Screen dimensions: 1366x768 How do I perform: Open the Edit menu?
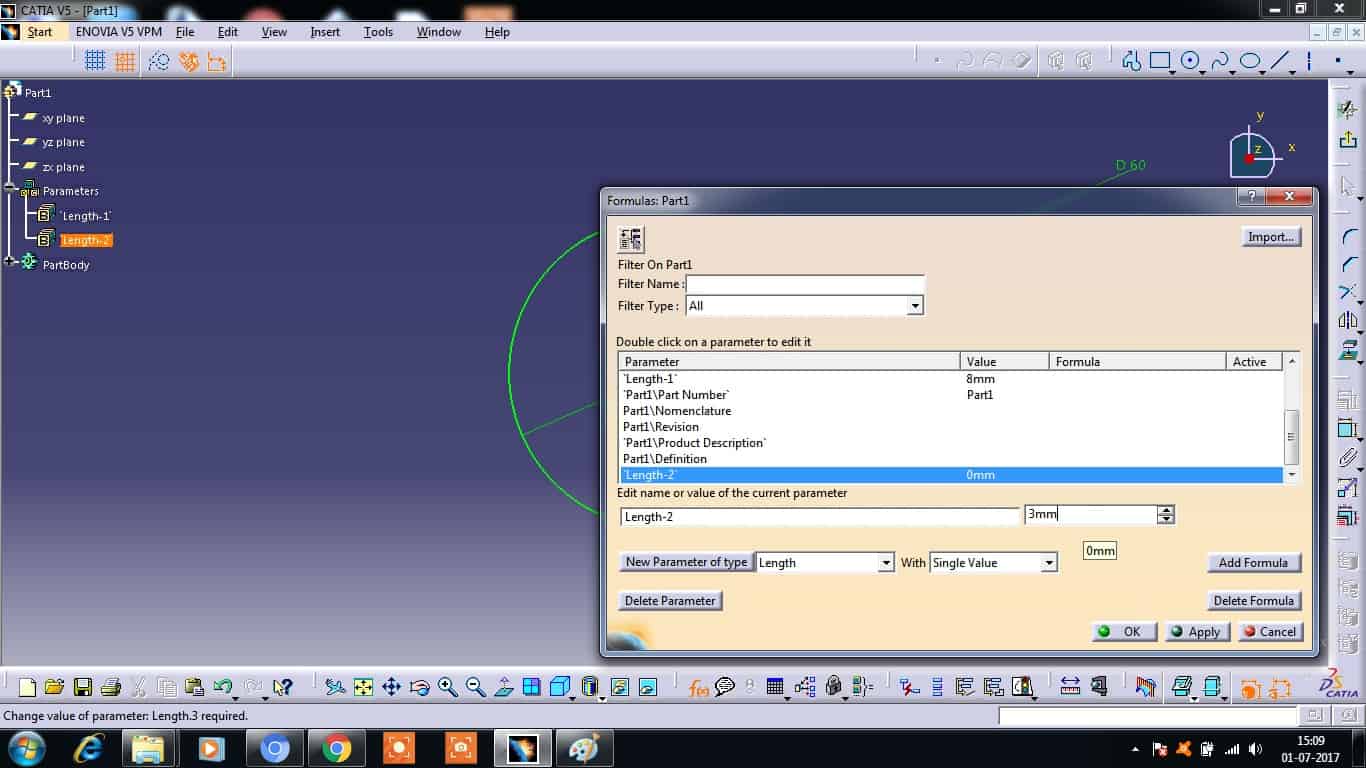point(228,32)
